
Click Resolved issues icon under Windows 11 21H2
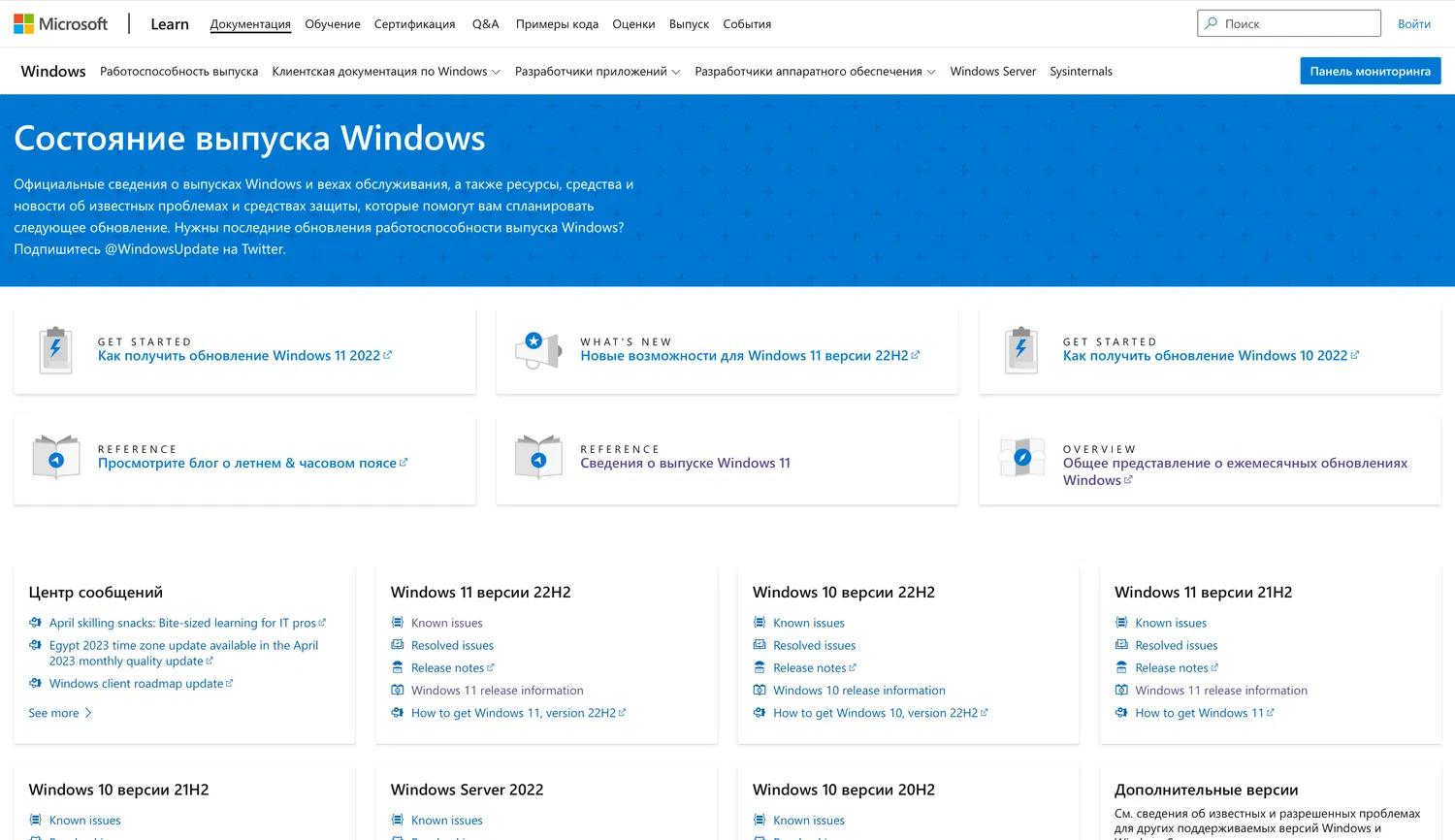[1121, 645]
